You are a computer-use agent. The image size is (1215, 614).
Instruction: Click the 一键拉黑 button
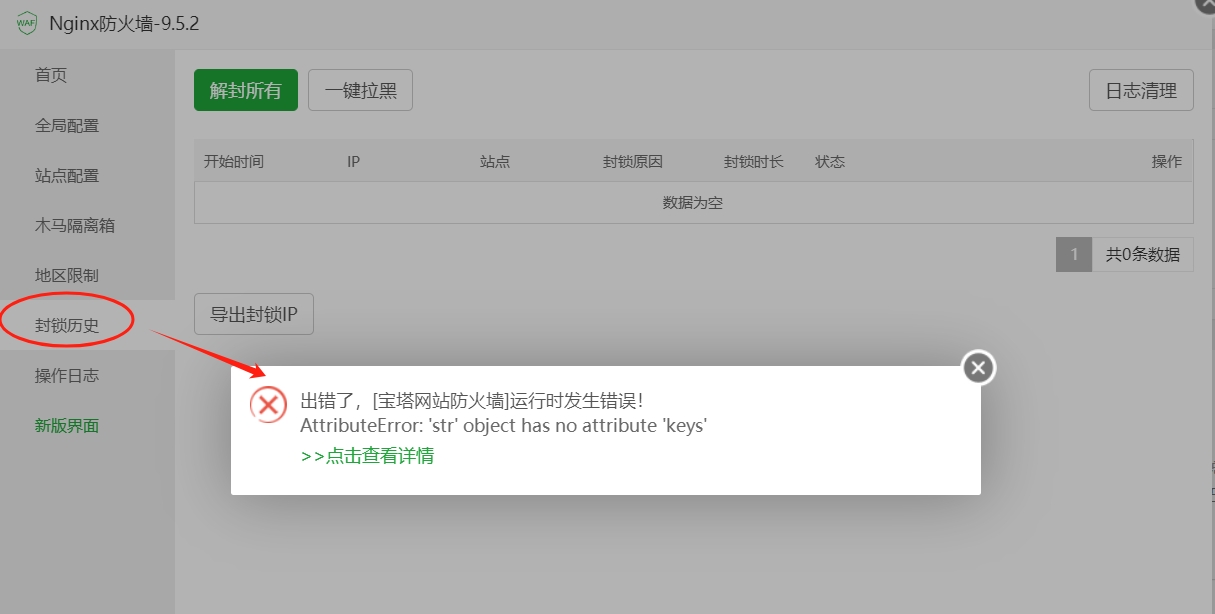pyautogui.click(x=360, y=90)
